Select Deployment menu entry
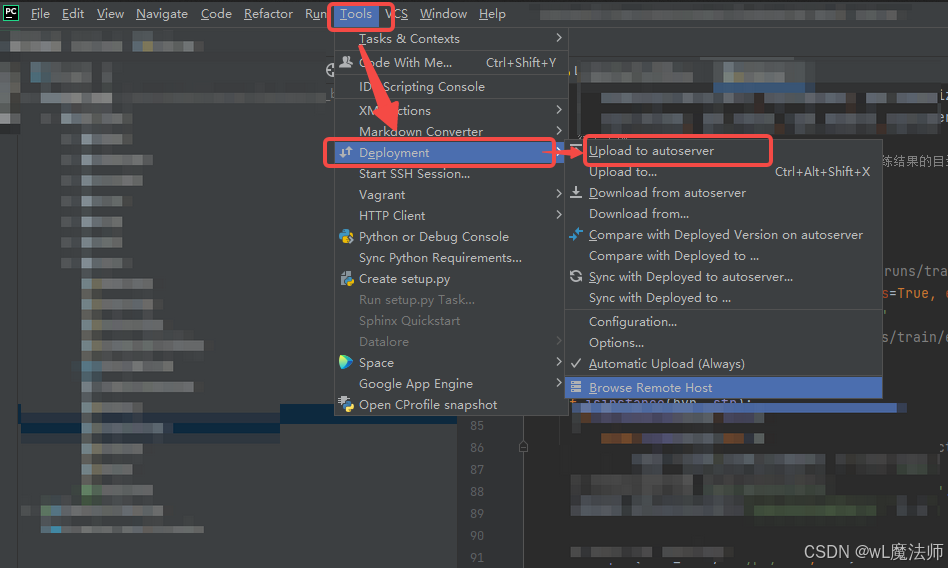Viewport: 948px width, 568px height. 451,152
